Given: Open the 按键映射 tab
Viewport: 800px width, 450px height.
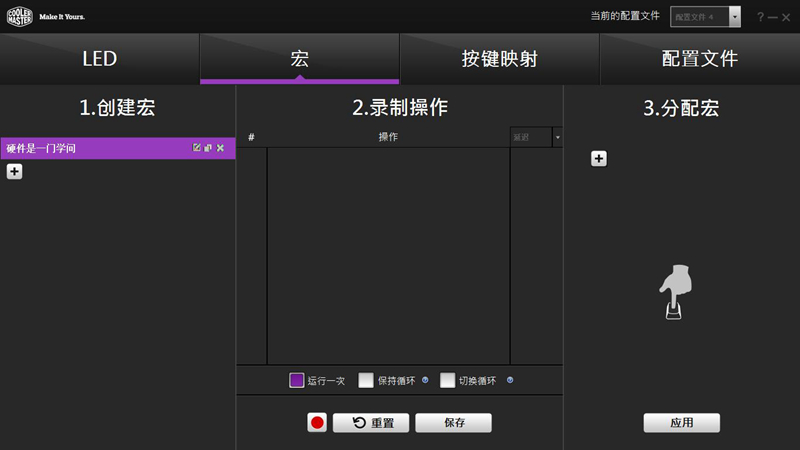Looking at the screenshot, I should (x=499, y=59).
